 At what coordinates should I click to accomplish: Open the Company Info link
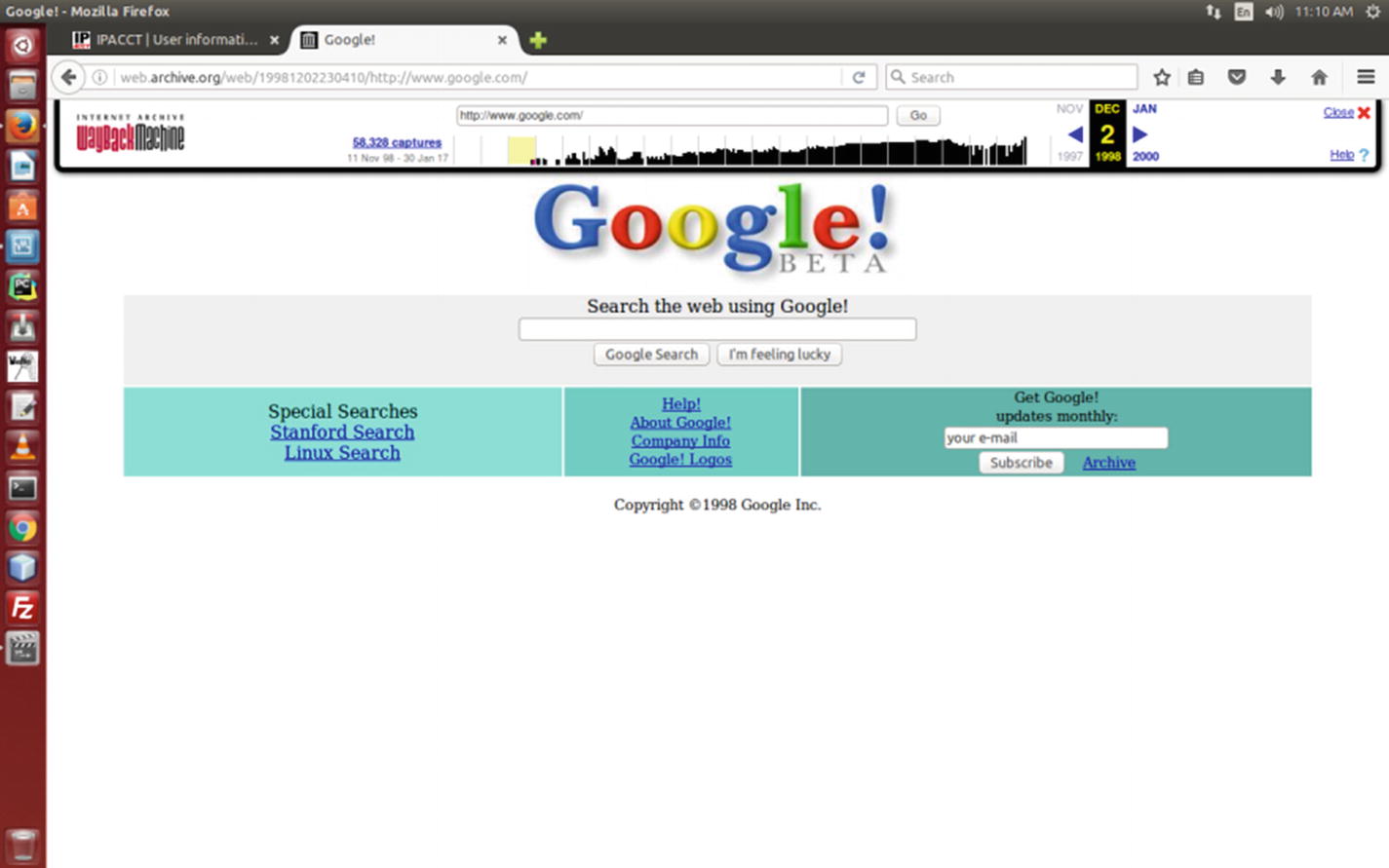click(x=680, y=440)
